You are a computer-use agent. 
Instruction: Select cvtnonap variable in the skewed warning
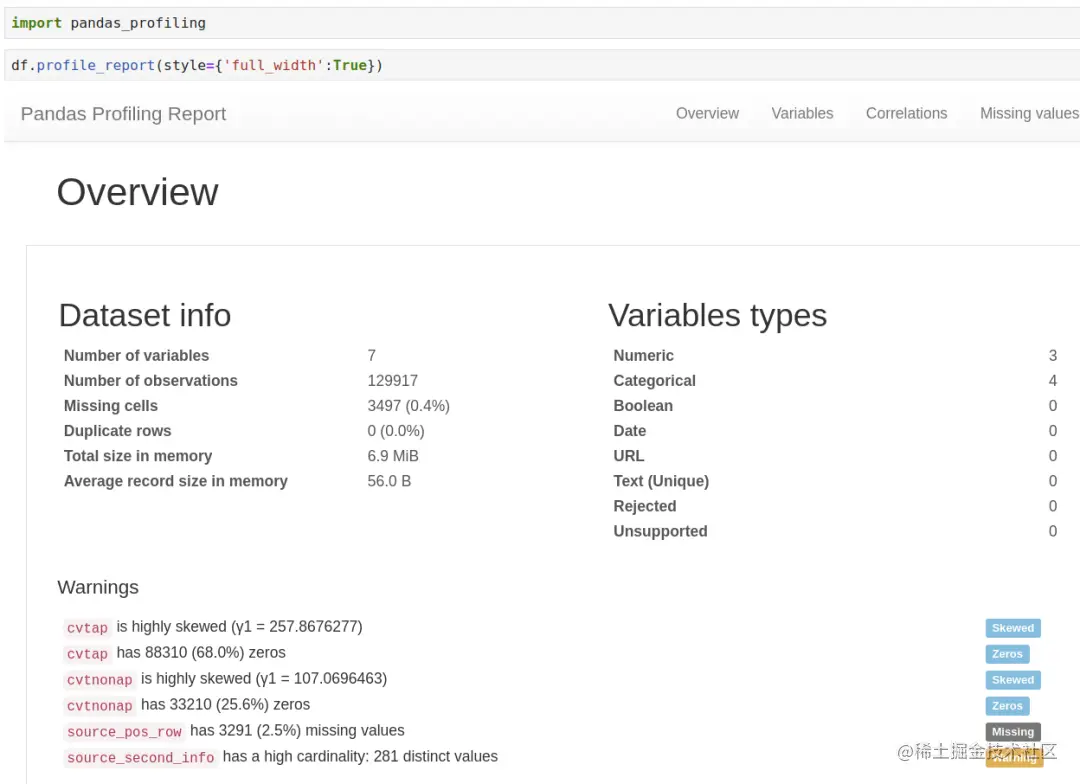(100, 680)
